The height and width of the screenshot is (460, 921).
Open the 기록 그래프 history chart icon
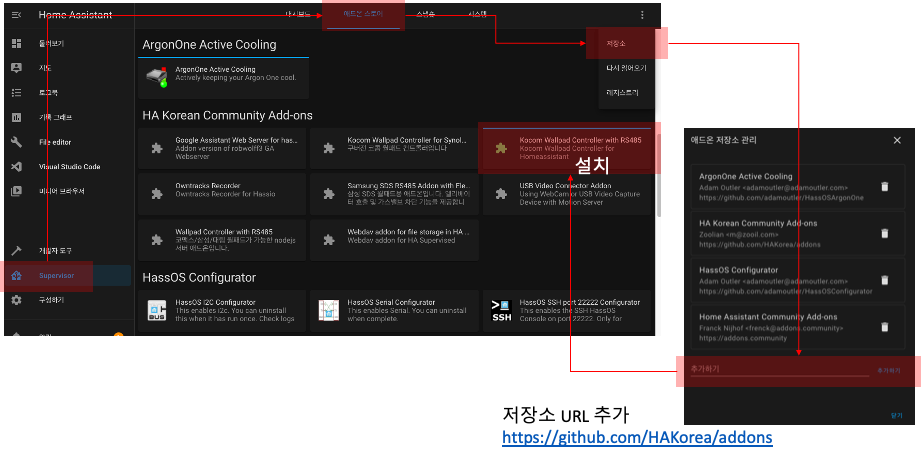click(16, 117)
